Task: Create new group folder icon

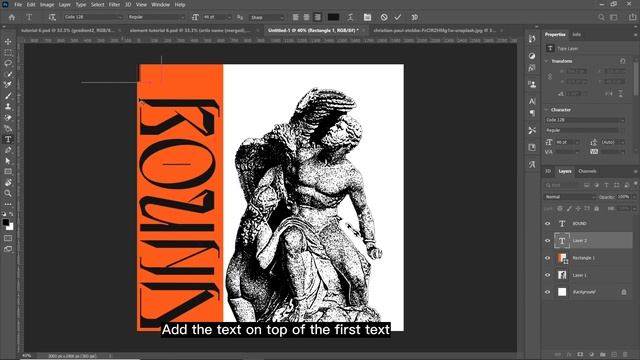Action: click(603, 354)
